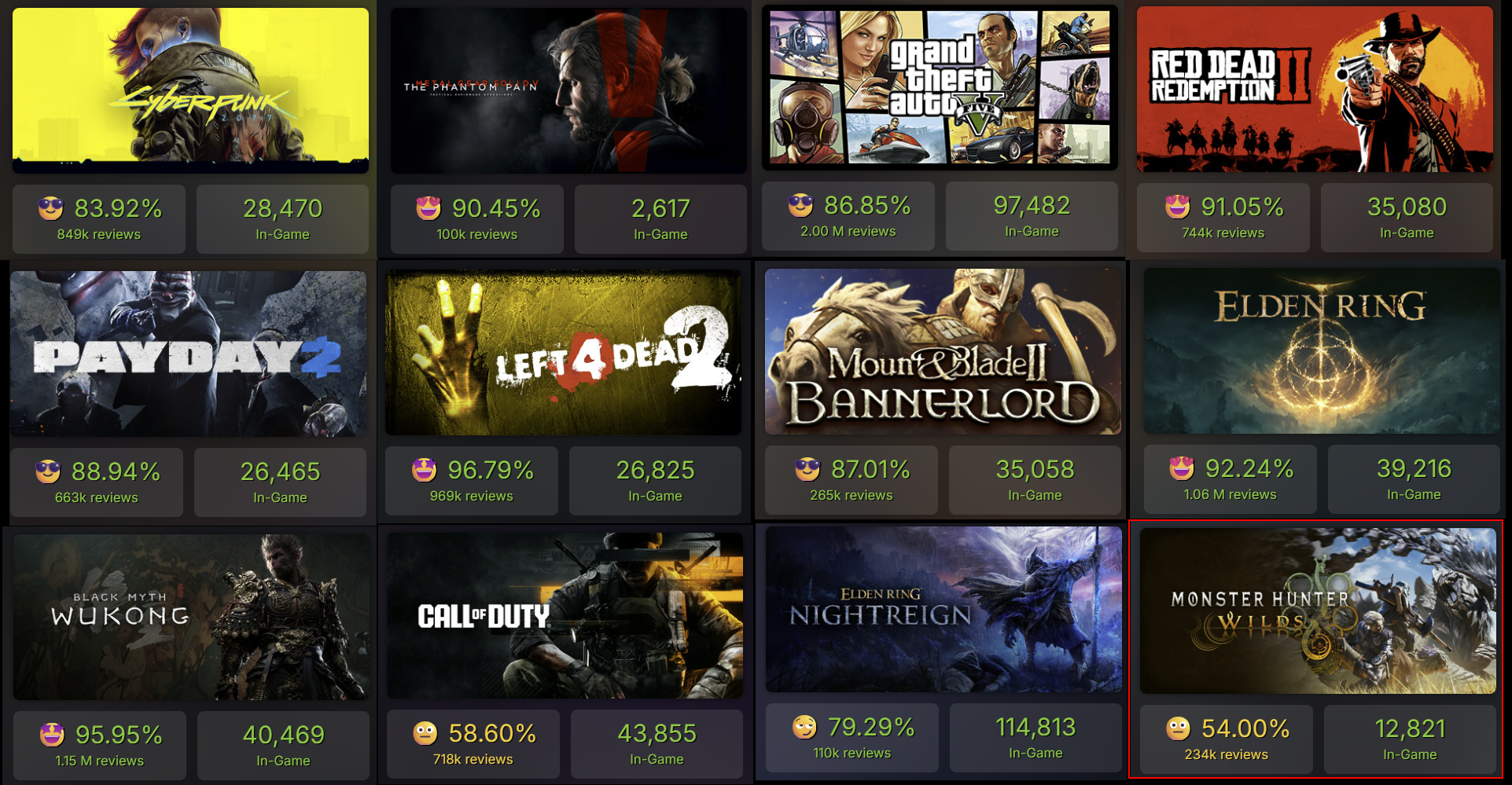The width and height of the screenshot is (1512, 785).
Task: Select the Black Myth Wukong cover
Action: [191, 618]
